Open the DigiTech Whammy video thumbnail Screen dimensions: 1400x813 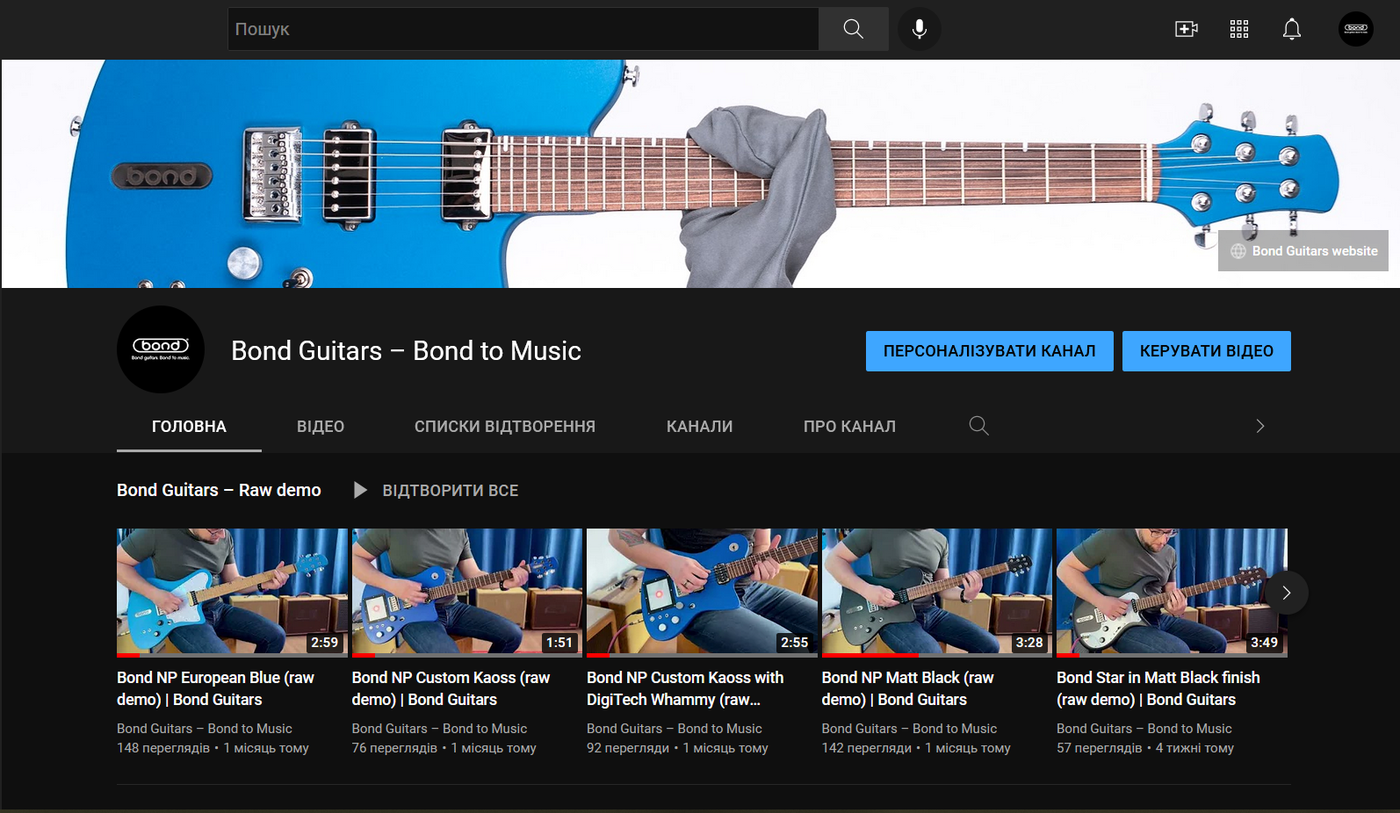click(702, 592)
